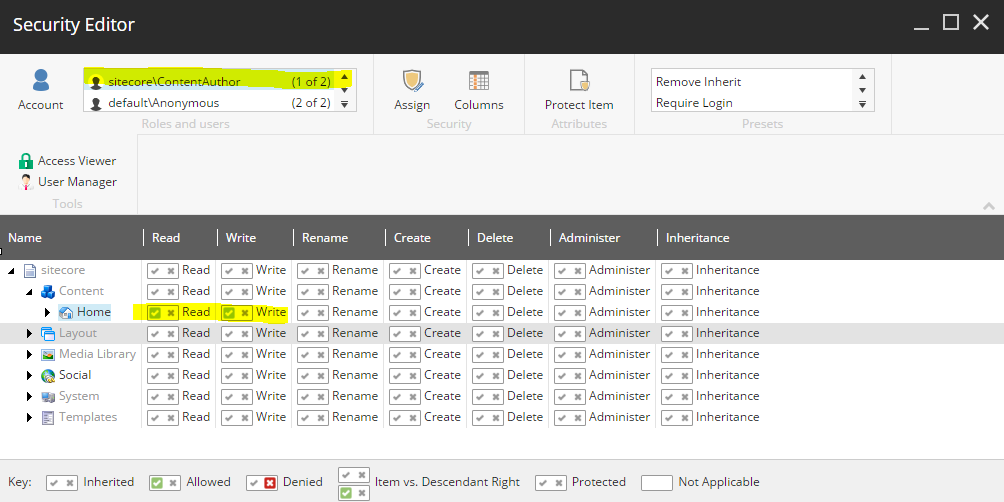Toggle Read permission for Templates
Viewport: 1004px width, 502px height.
[163, 417]
